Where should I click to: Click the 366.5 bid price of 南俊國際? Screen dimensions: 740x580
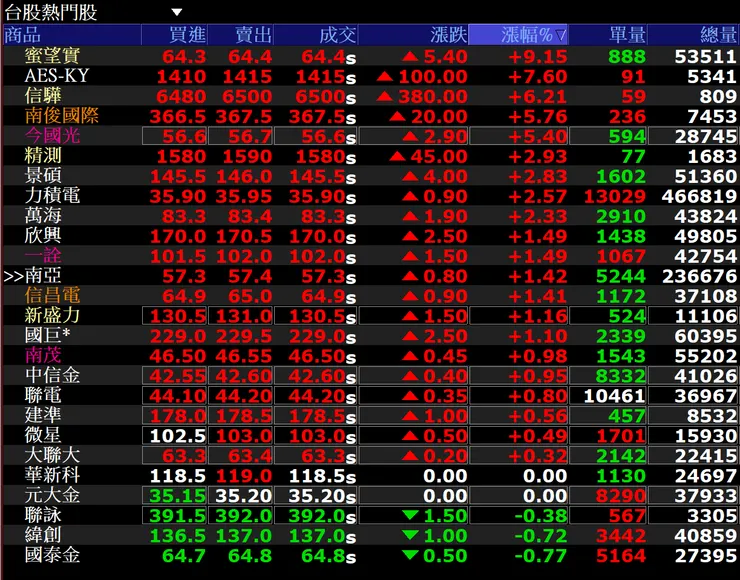[178, 117]
